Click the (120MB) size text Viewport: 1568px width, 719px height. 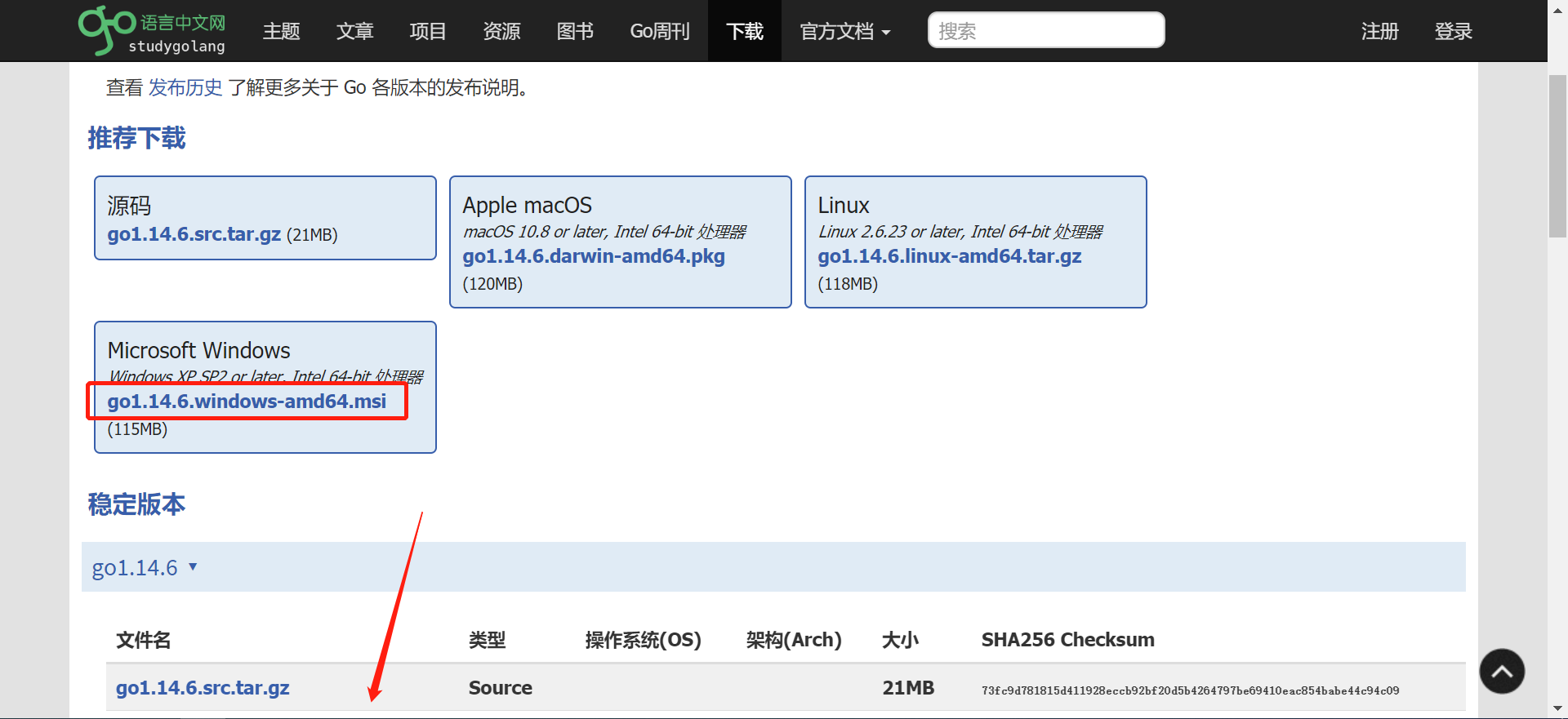pyautogui.click(x=492, y=284)
